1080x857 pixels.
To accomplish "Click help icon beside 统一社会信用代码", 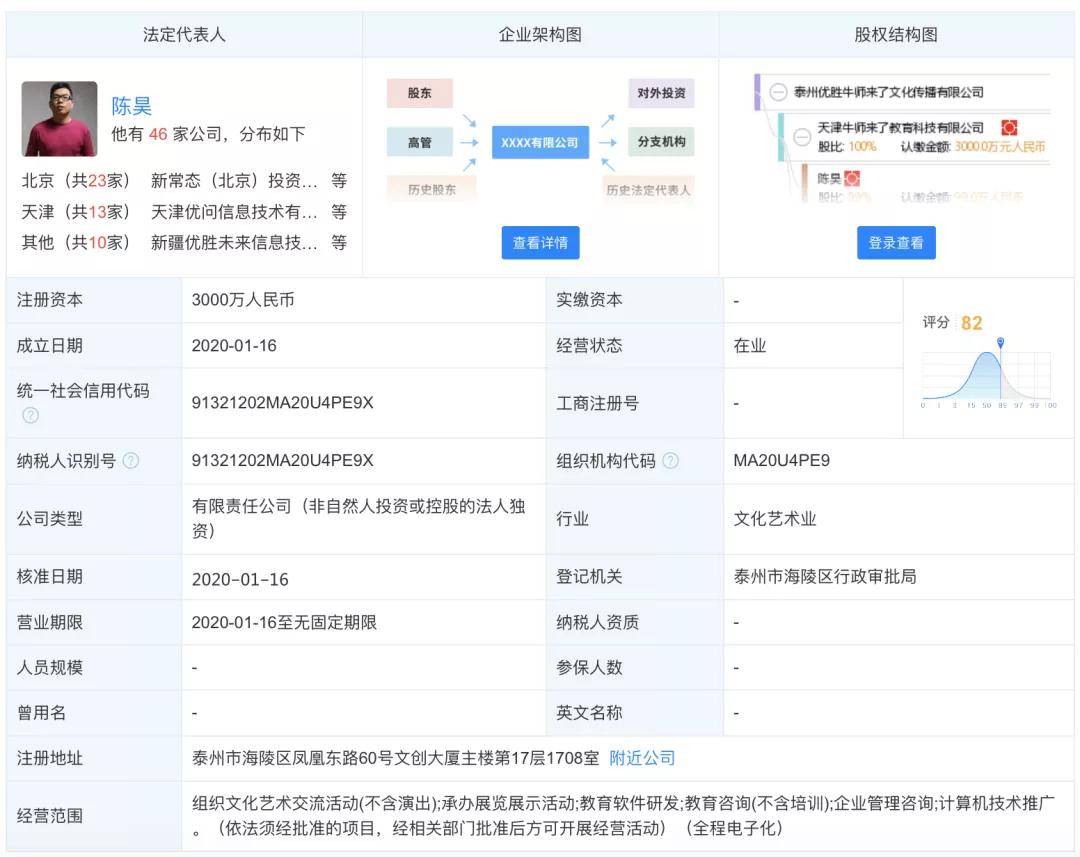I will click(x=30, y=415).
